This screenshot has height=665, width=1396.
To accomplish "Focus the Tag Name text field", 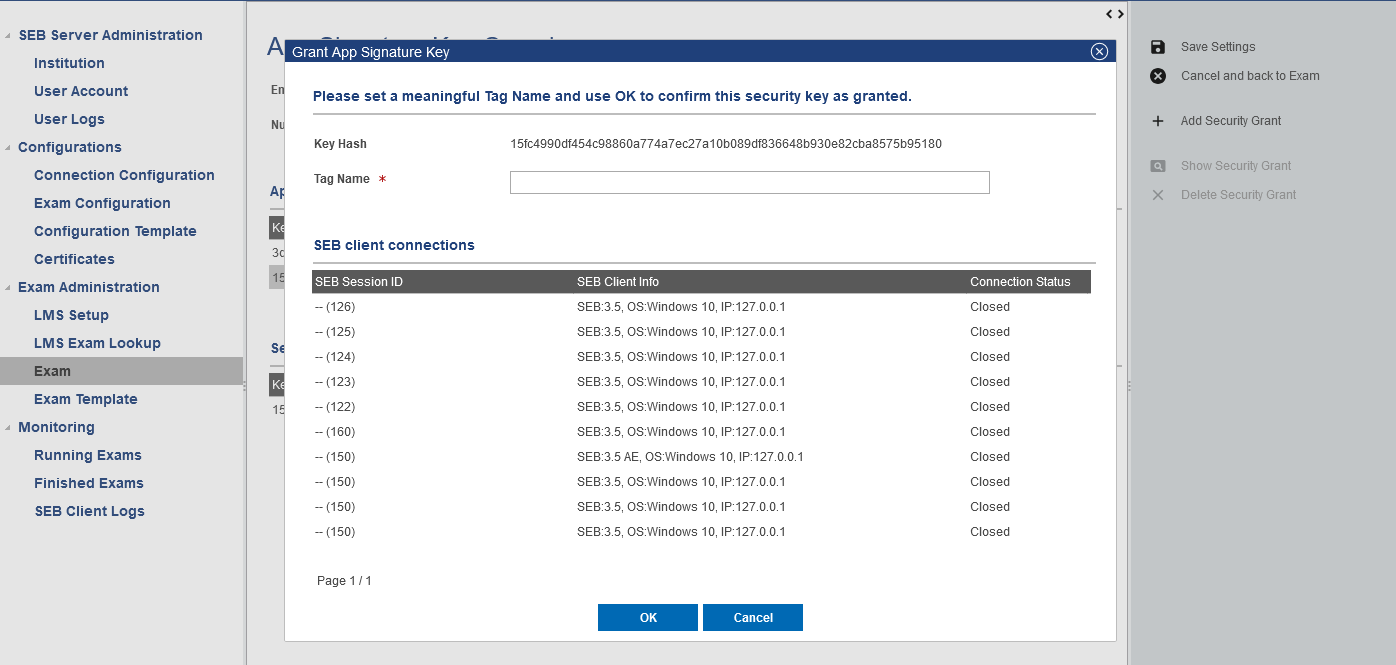I will (x=749, y=182).
